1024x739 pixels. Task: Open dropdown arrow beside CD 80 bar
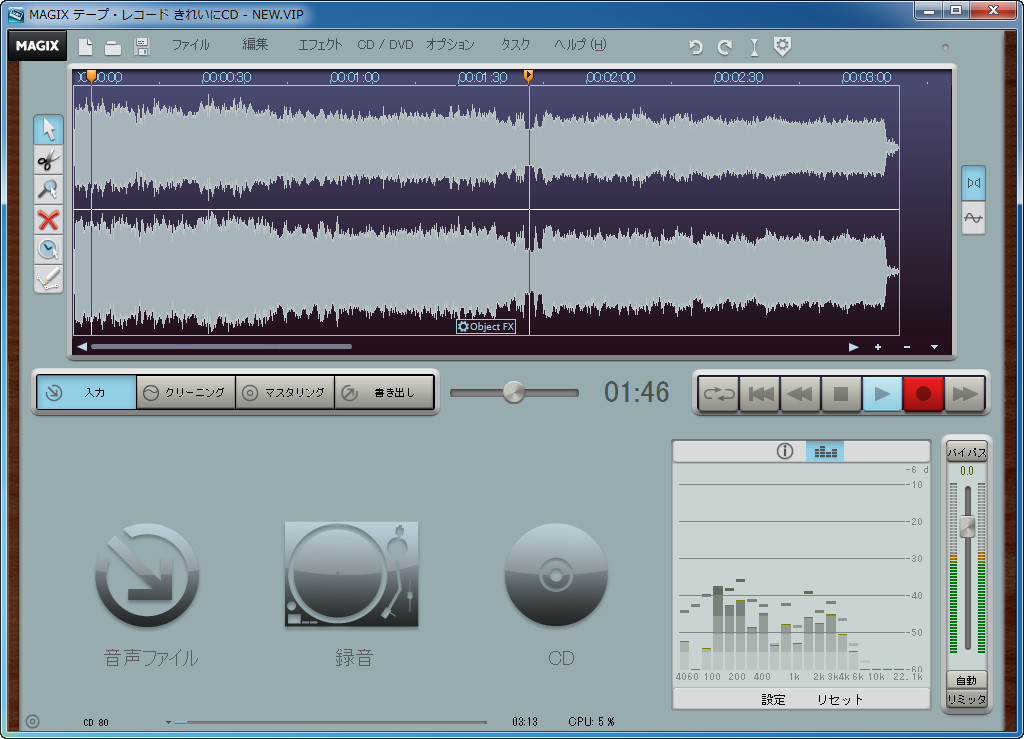[x=168, y=722]
